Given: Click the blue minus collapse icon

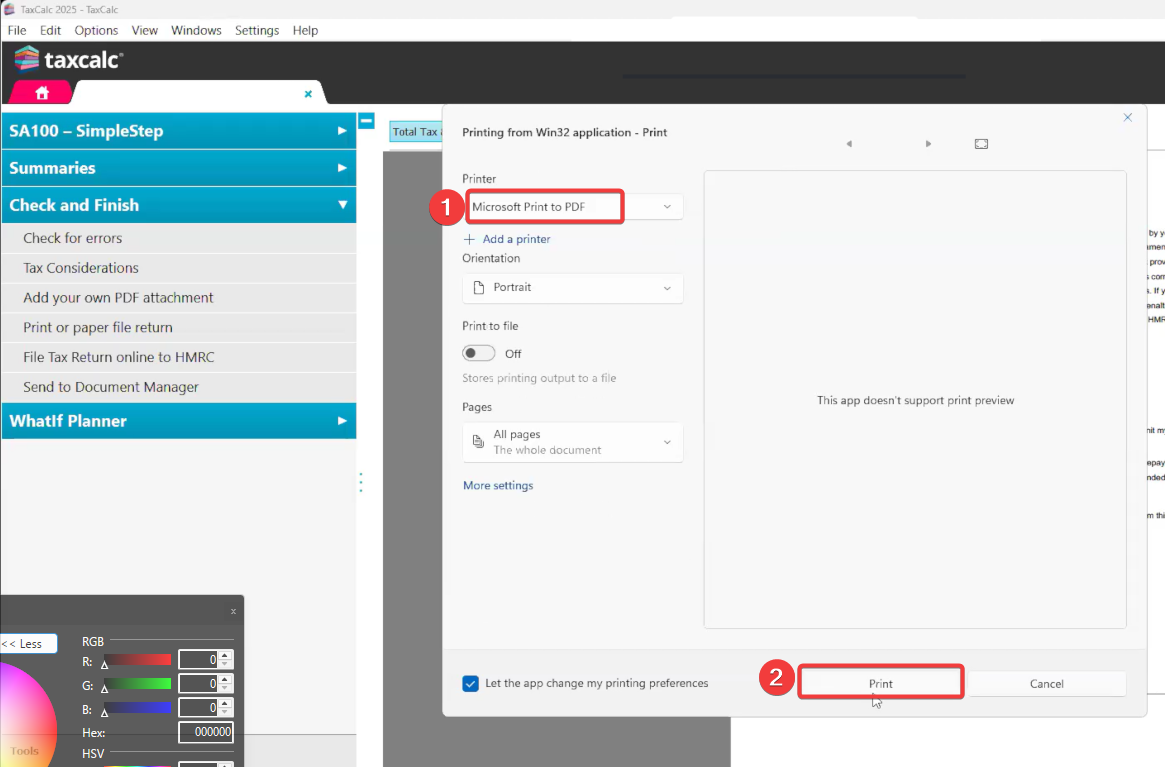Looking at the screenshot, I should point(366,121).
